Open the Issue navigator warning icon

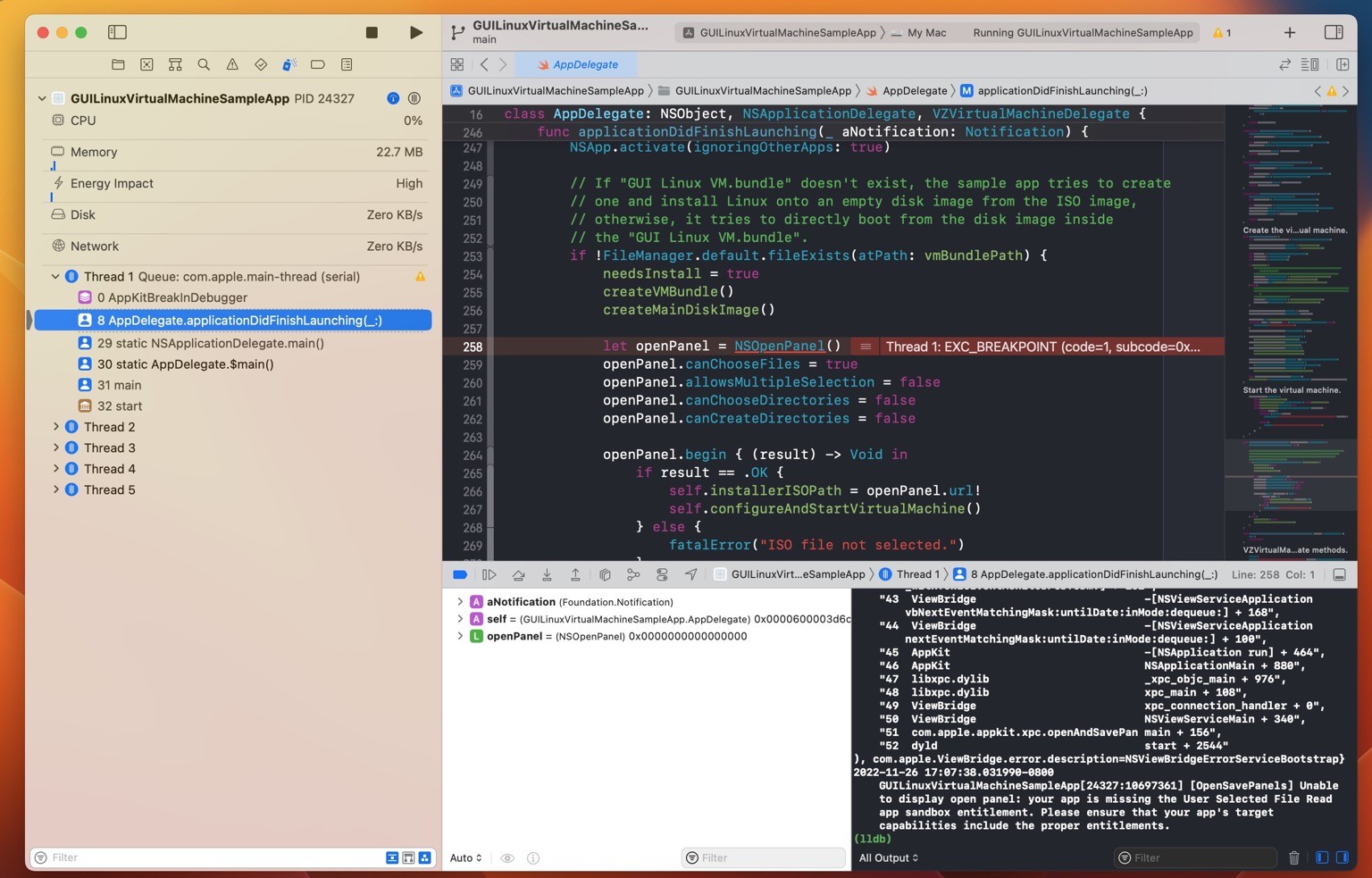(232, 64)
